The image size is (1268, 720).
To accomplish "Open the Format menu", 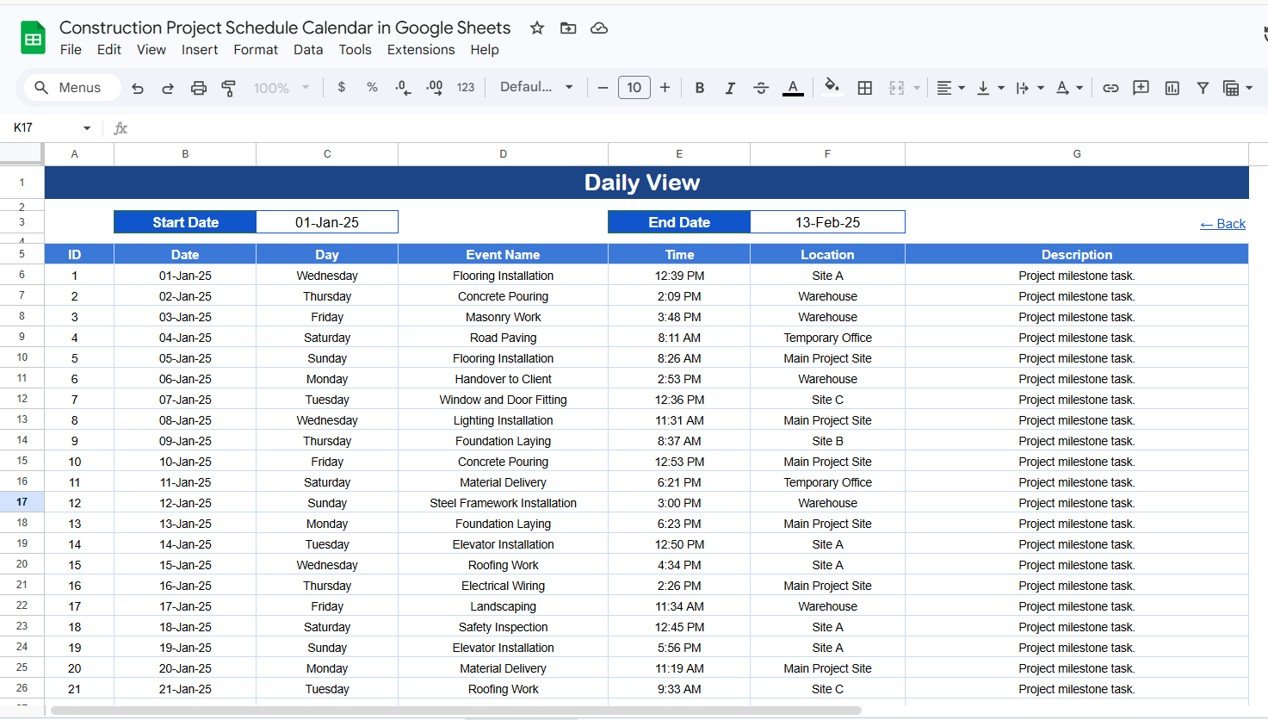I will (x=255, y=49).
